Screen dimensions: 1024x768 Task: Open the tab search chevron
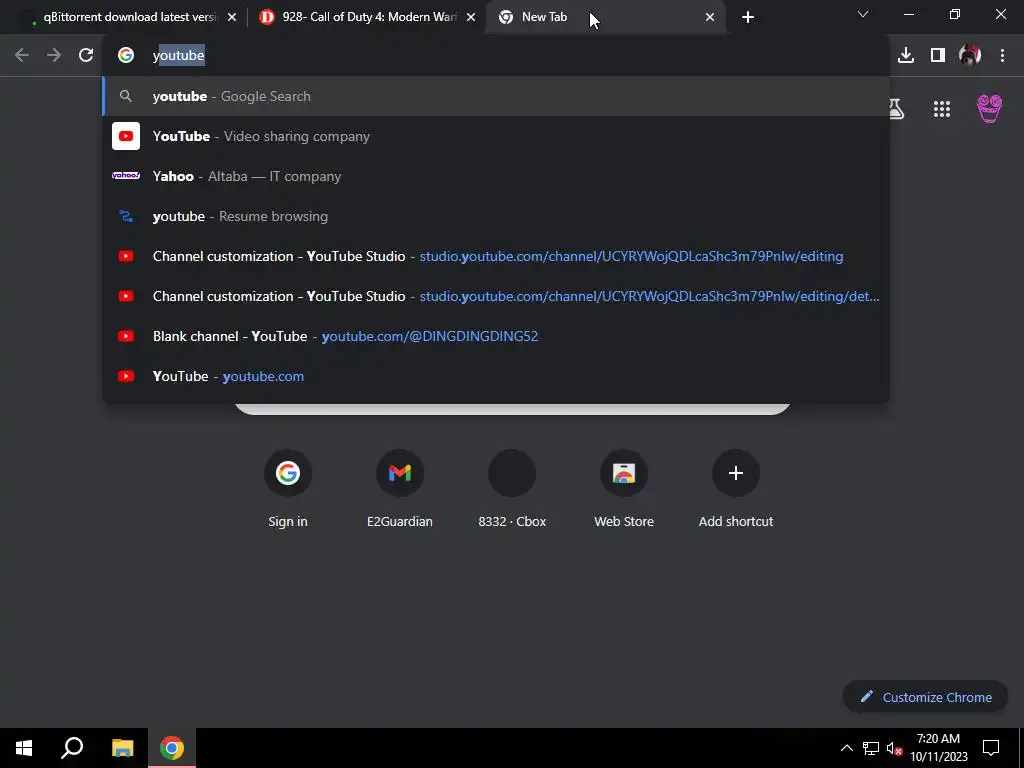863,14
